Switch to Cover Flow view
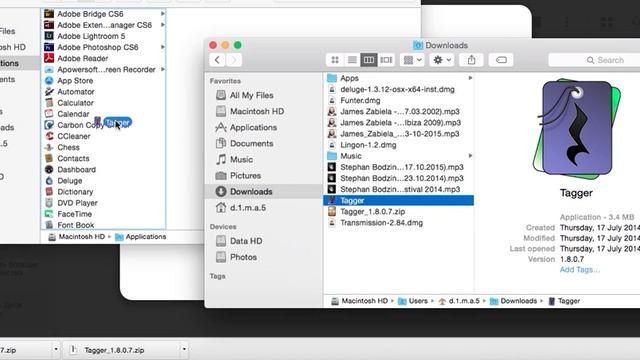The height and width of the screenshot is (360, 640). coord(386,60)
